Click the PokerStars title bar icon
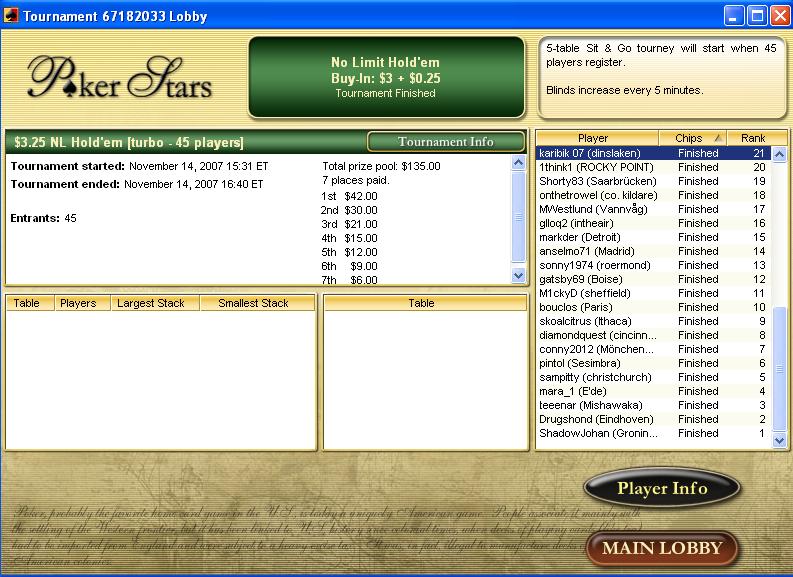793x577 pixels. click(11, 16)
